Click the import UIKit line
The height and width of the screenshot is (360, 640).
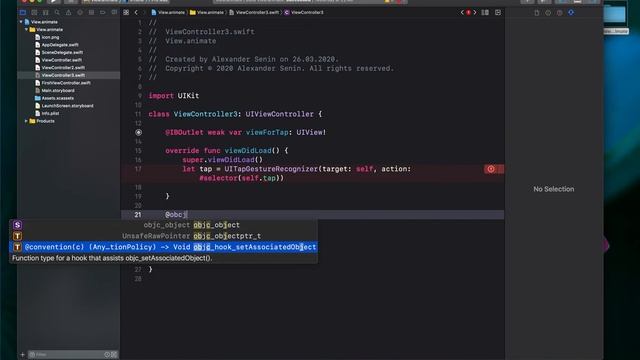[x=174, y=96]
